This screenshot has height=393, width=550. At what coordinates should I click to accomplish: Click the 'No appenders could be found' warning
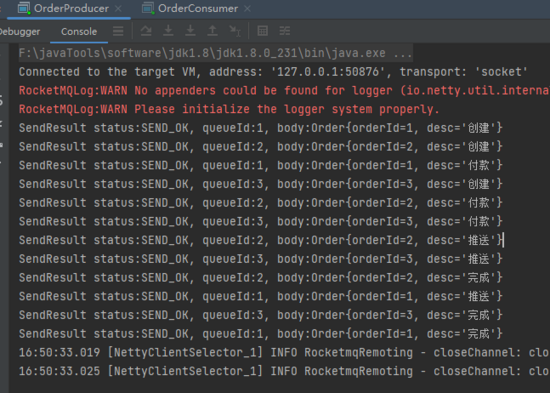coord(284,91)
